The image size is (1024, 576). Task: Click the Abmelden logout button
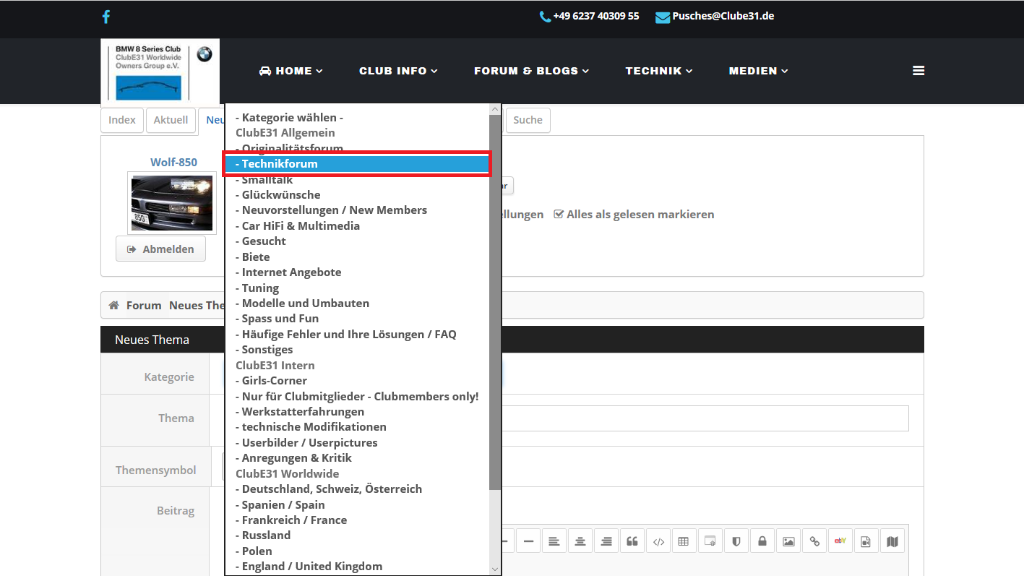160,249
